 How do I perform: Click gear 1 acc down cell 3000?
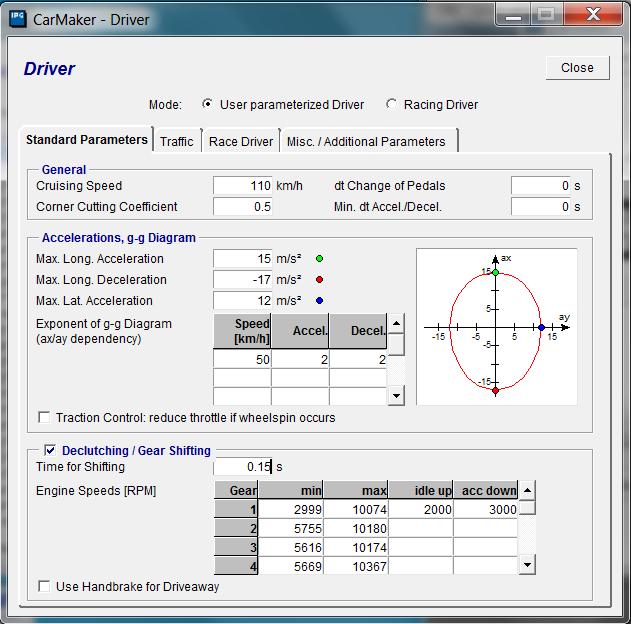[485, 509]
